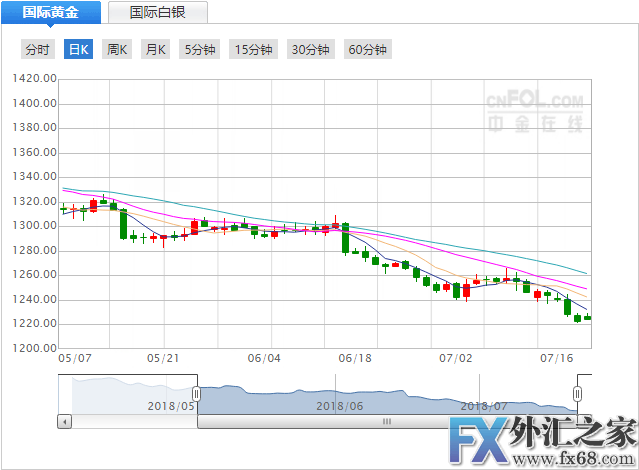The width and height of the screenshot is (639, 470).
Task: Open the 国际白银 tab
Action: click(x=157, y=12)
